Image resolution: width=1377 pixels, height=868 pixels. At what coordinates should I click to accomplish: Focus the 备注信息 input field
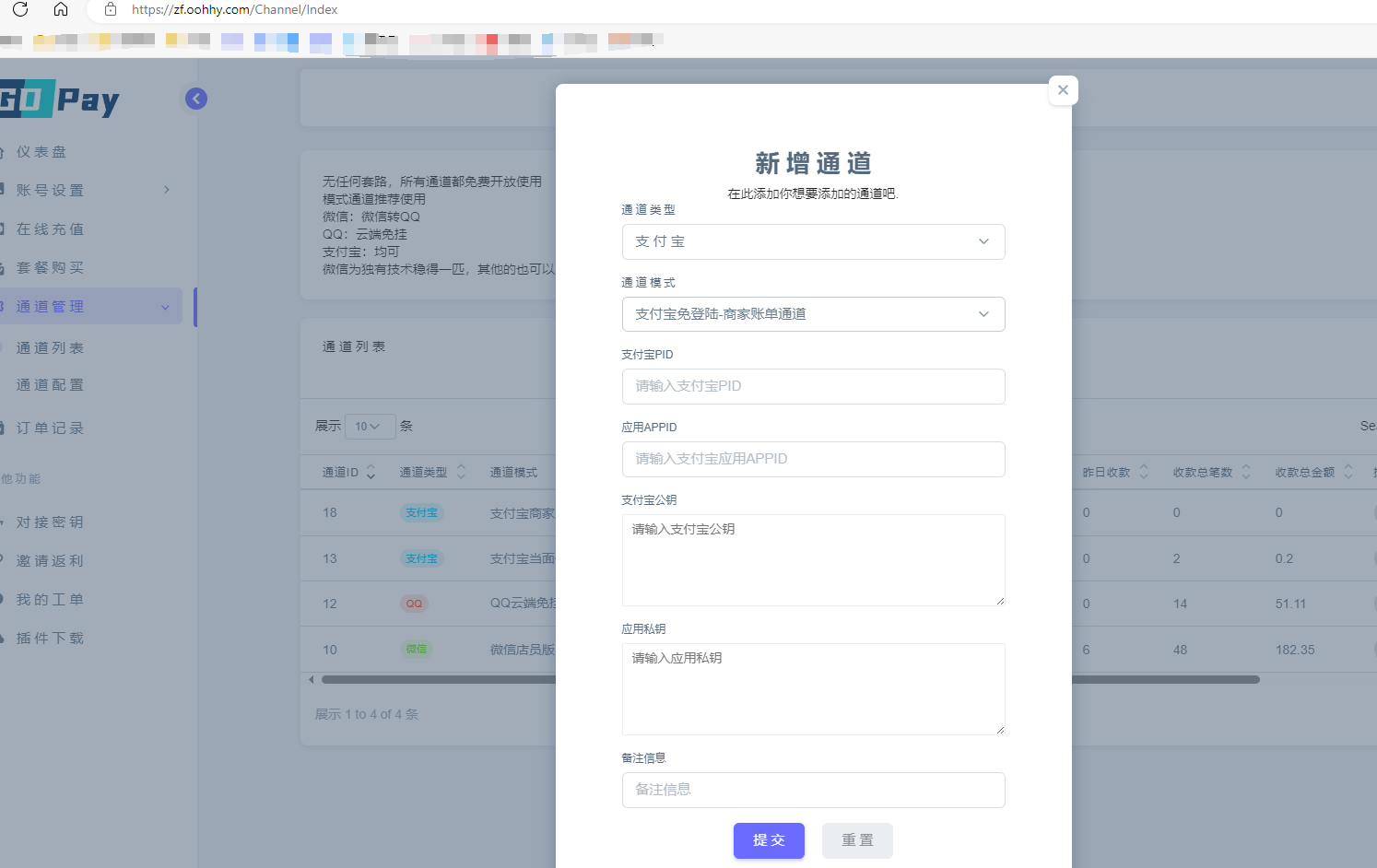pyautogui.click(x=813, y=790)
